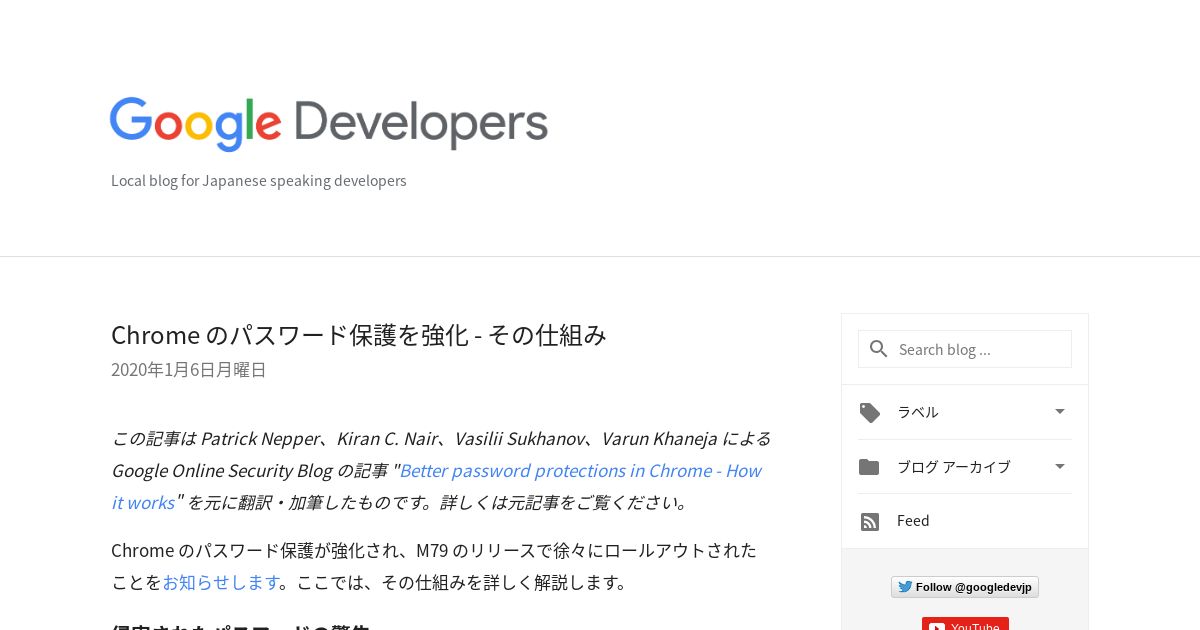The image size is (1200, 630).
Task: Click the label tag icon
Action: 870,413
